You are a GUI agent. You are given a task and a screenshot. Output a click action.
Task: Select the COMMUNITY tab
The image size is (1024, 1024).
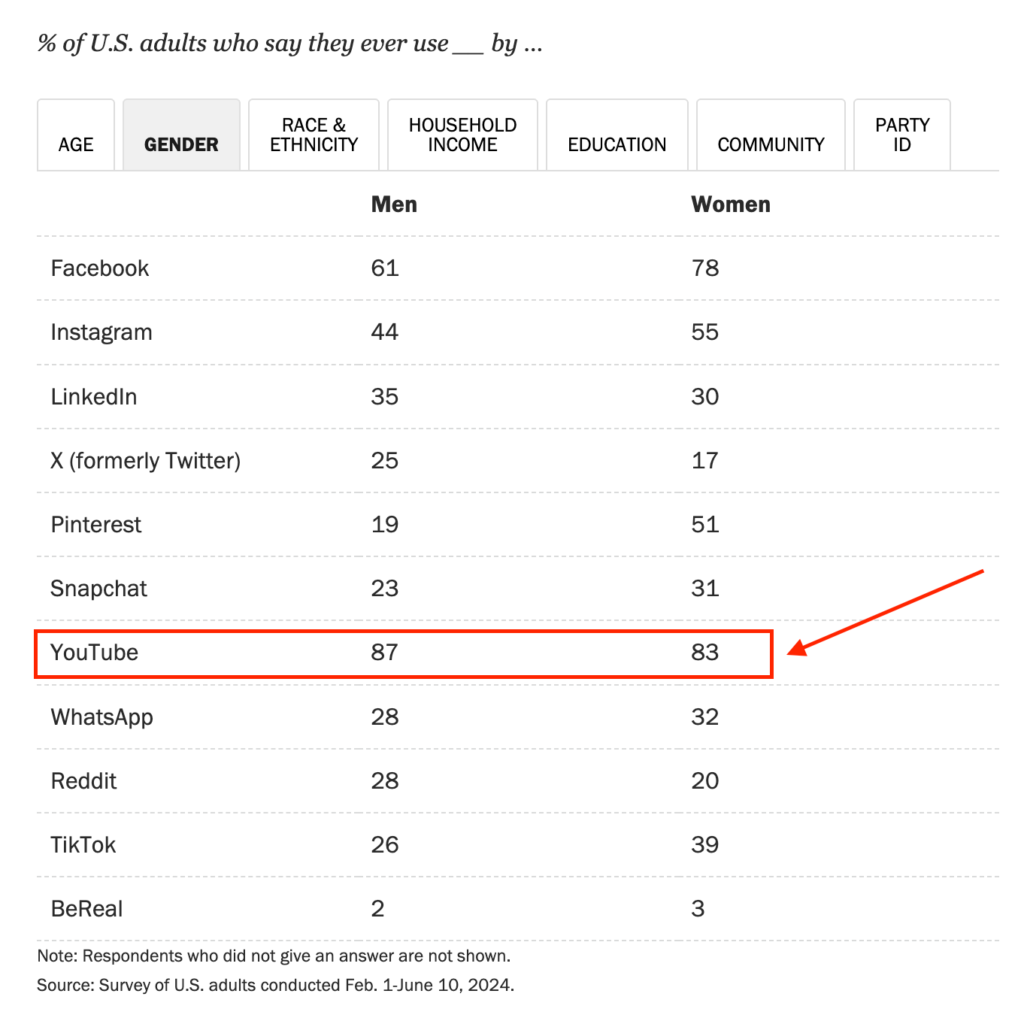[771, 135]
